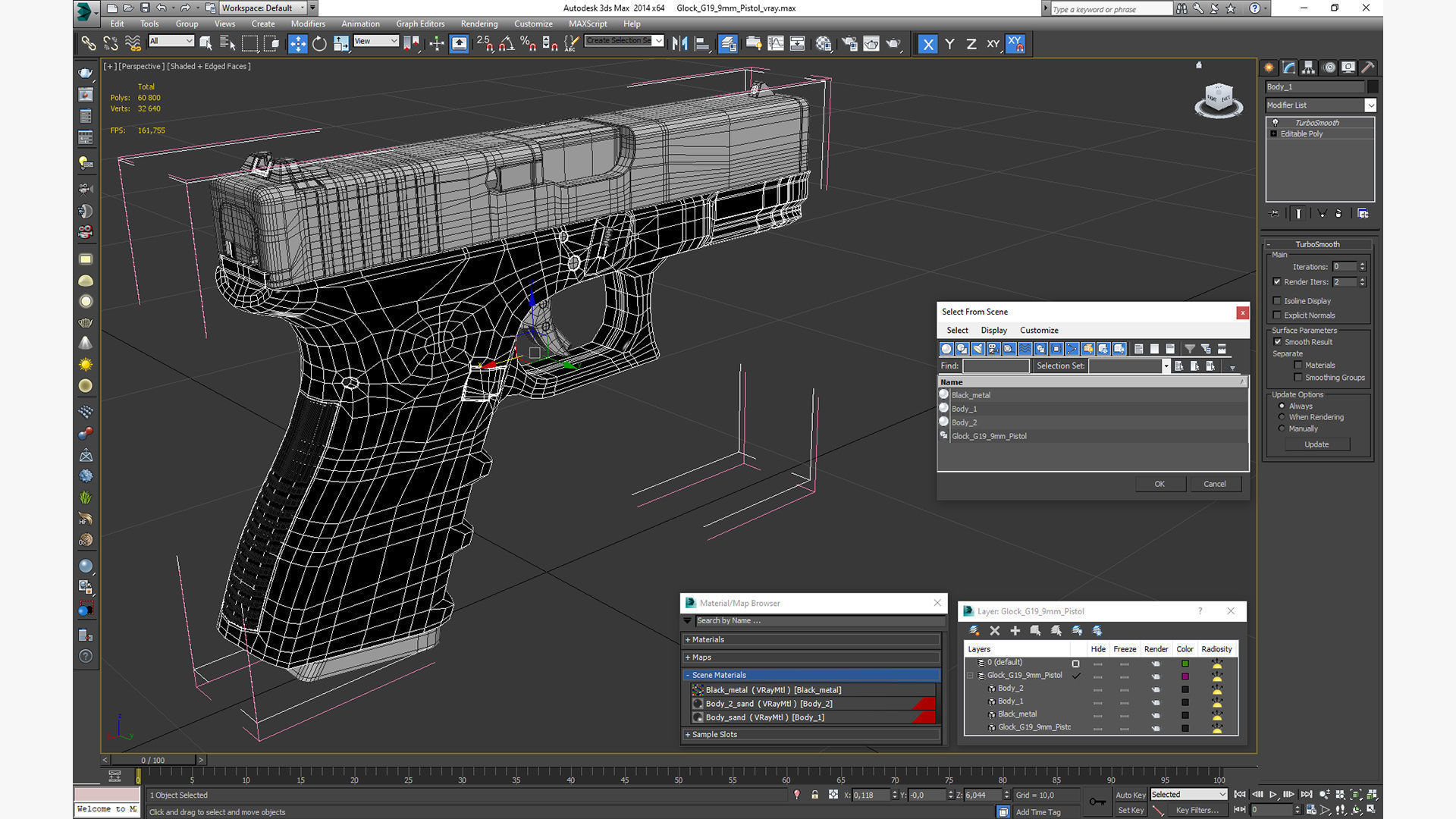
Task: Restrict transform to the X axis
Action: pos(927,44)
